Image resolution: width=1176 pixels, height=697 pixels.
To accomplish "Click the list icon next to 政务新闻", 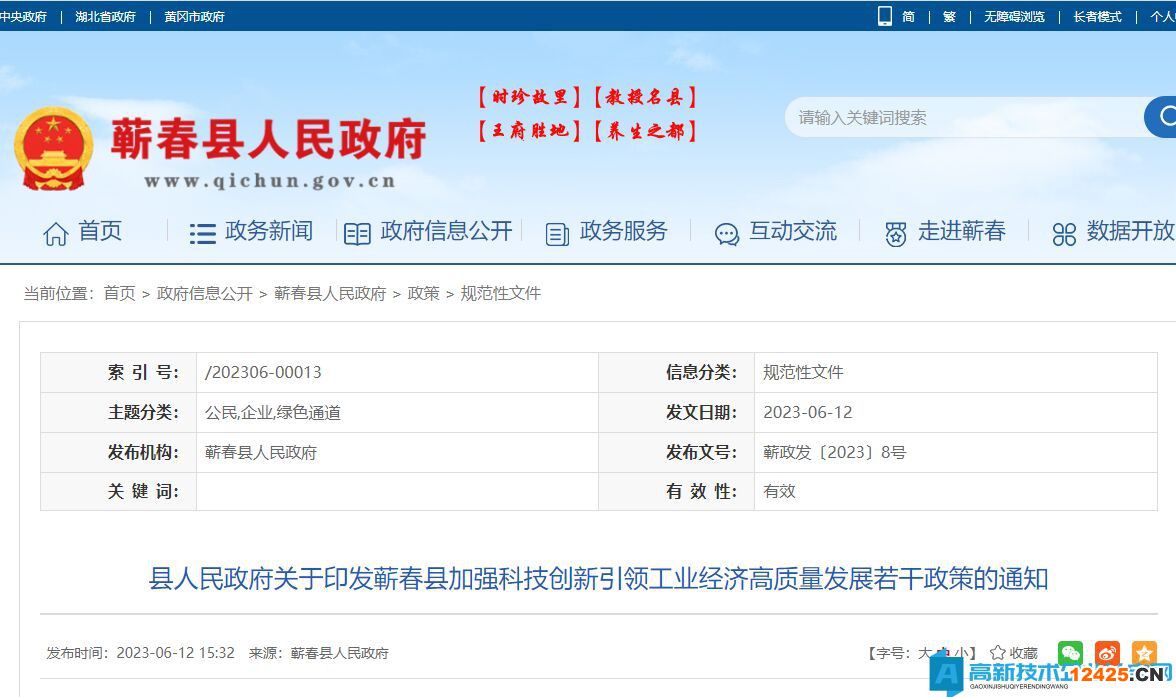I will pos(202,232).
